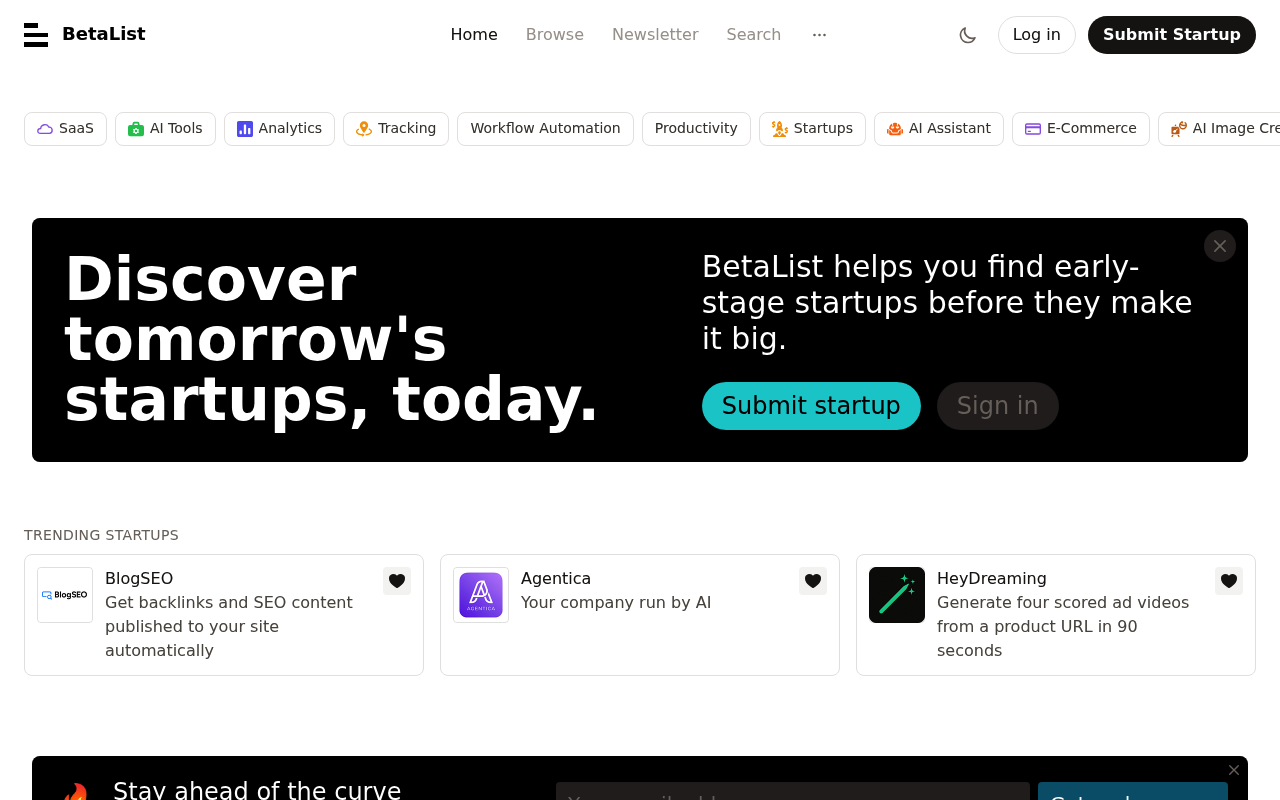The height and width of the screenshot is (800, 1280).
Task: Click the BetaList brand name
Action: pyautogui.click(x=104, y=34)
